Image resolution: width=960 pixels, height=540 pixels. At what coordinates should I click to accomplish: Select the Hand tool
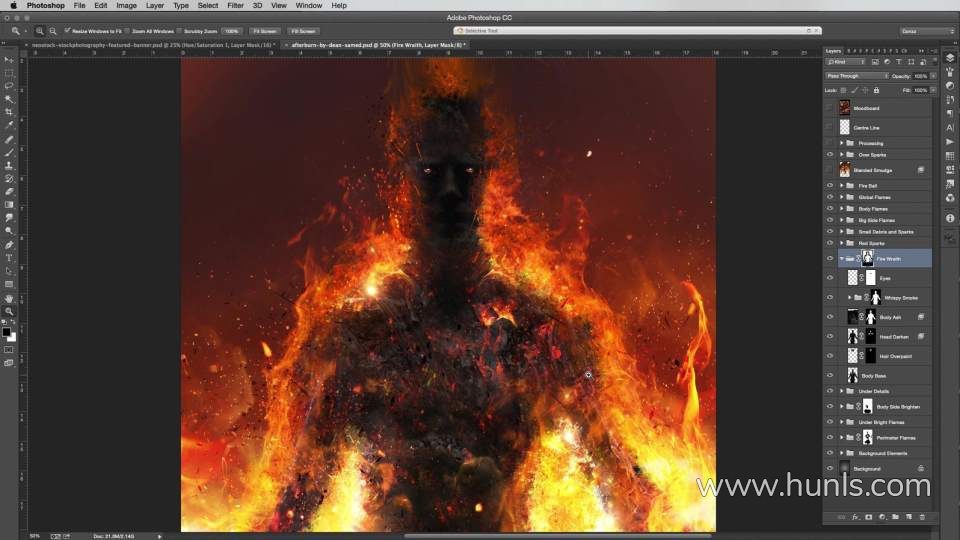tap(9, 298)
